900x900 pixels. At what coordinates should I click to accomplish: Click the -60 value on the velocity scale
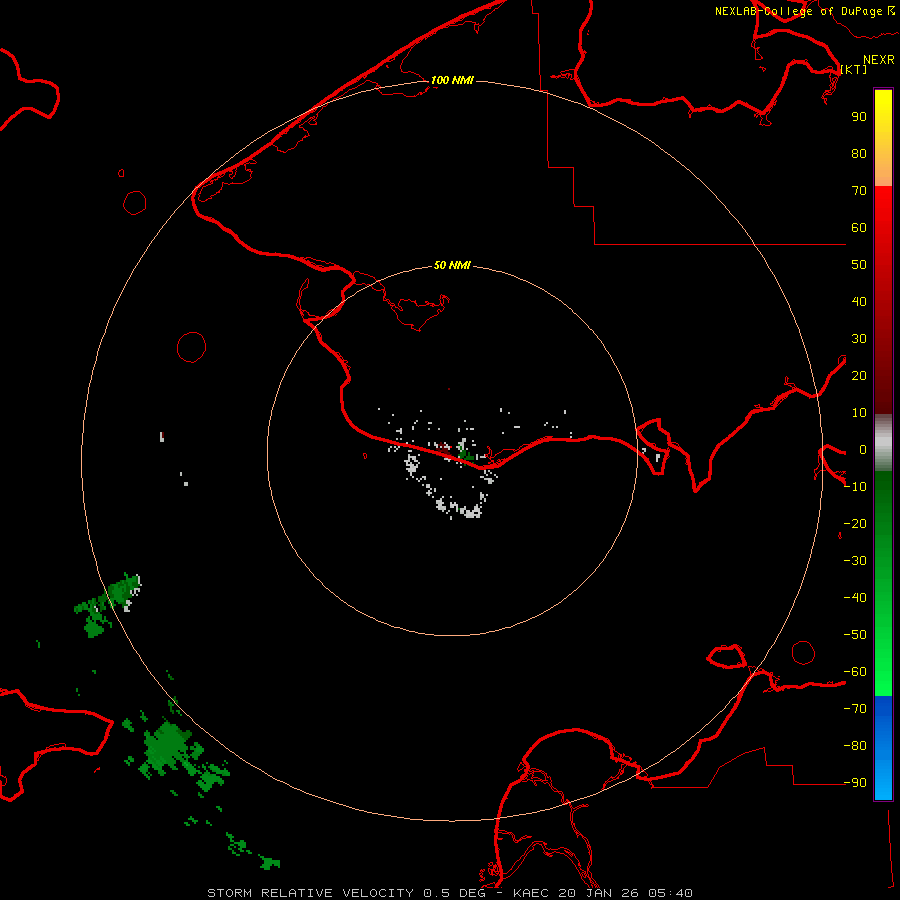coord(855,672)
